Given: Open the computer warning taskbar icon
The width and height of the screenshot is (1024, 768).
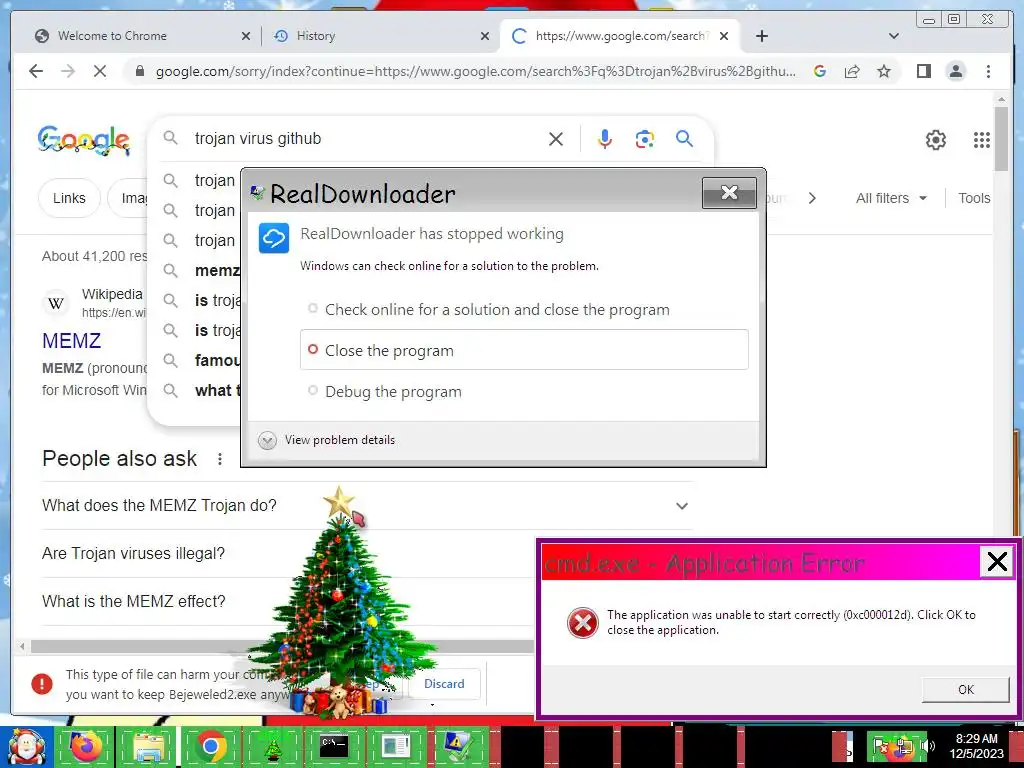Looking at the screenshot, I should pos(458,746).
